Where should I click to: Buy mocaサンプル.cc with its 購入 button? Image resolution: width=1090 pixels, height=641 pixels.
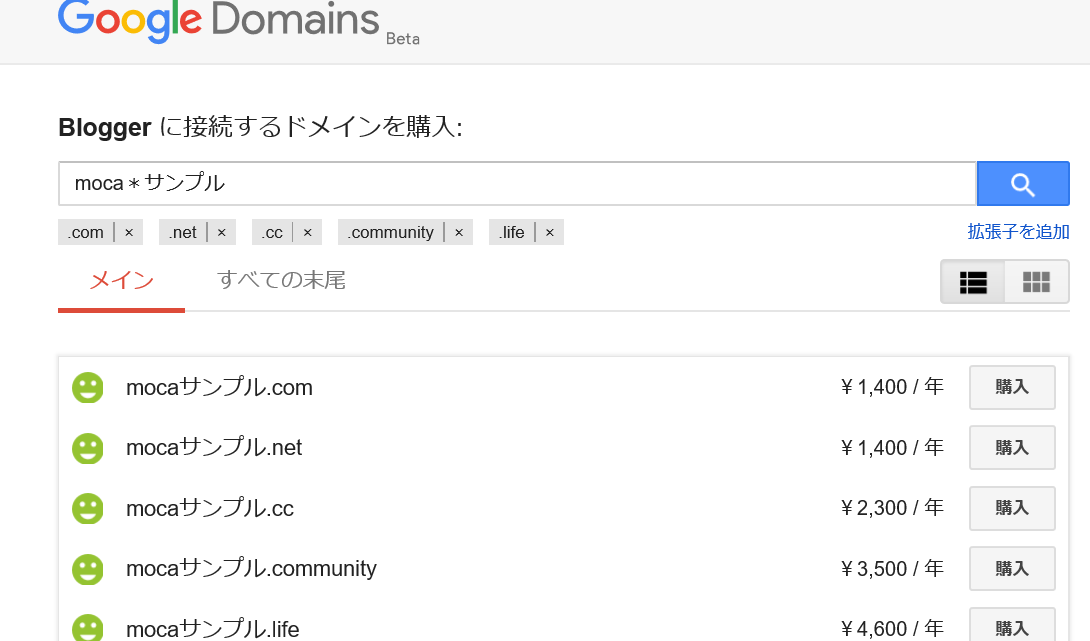(x=1012, y=508)
